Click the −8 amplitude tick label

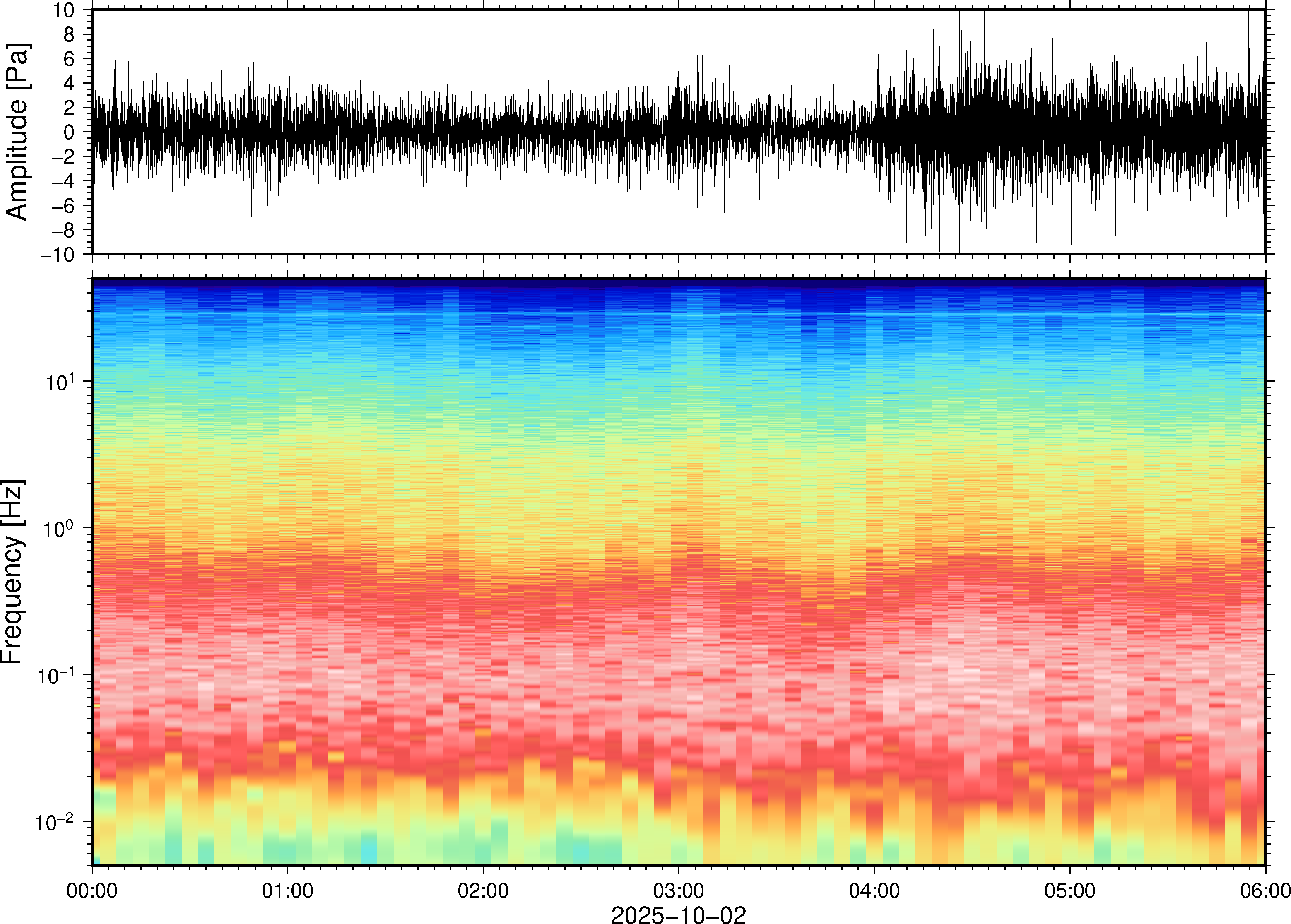tap(63, 231)
